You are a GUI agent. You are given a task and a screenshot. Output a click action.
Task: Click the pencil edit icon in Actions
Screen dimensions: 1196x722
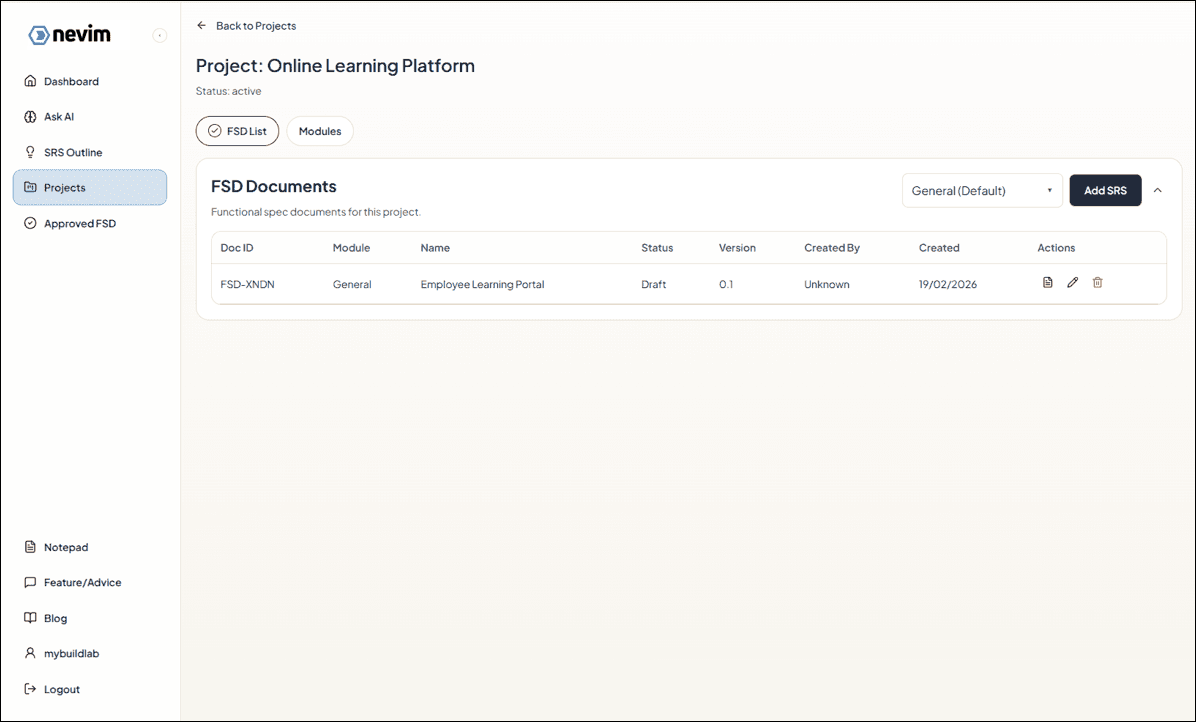(x=1072, y=283)
